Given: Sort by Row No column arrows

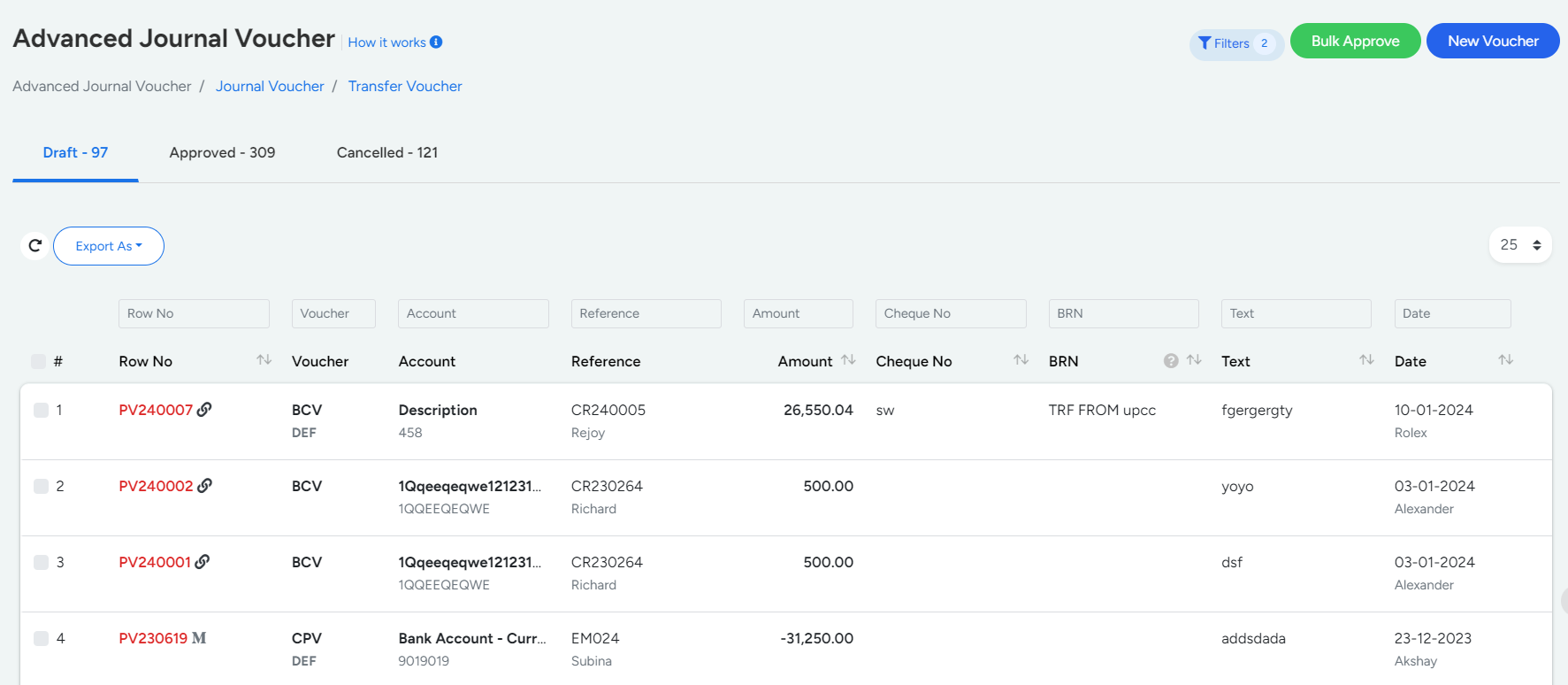Looking at the screenshot, I should (264, 359).
